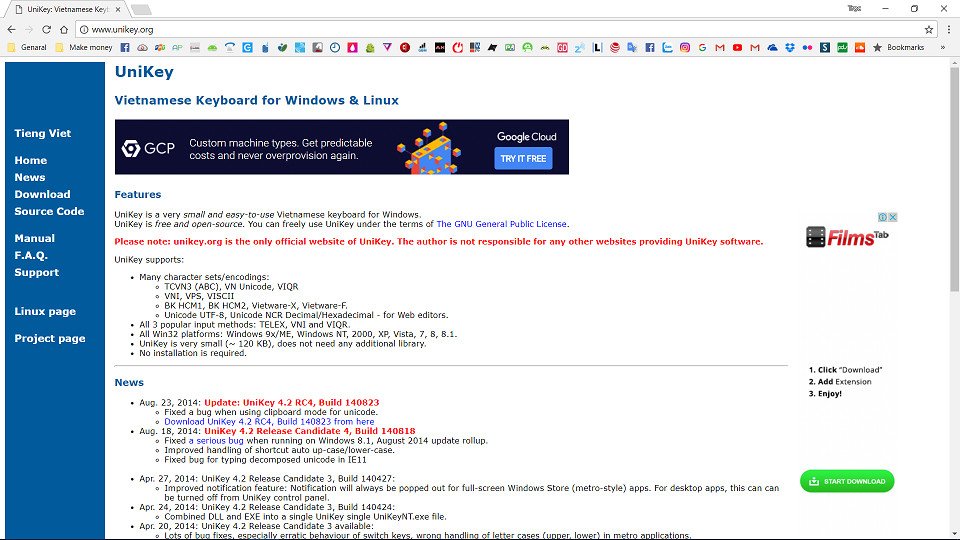Open the Download sidebar page

pos(42,195)
